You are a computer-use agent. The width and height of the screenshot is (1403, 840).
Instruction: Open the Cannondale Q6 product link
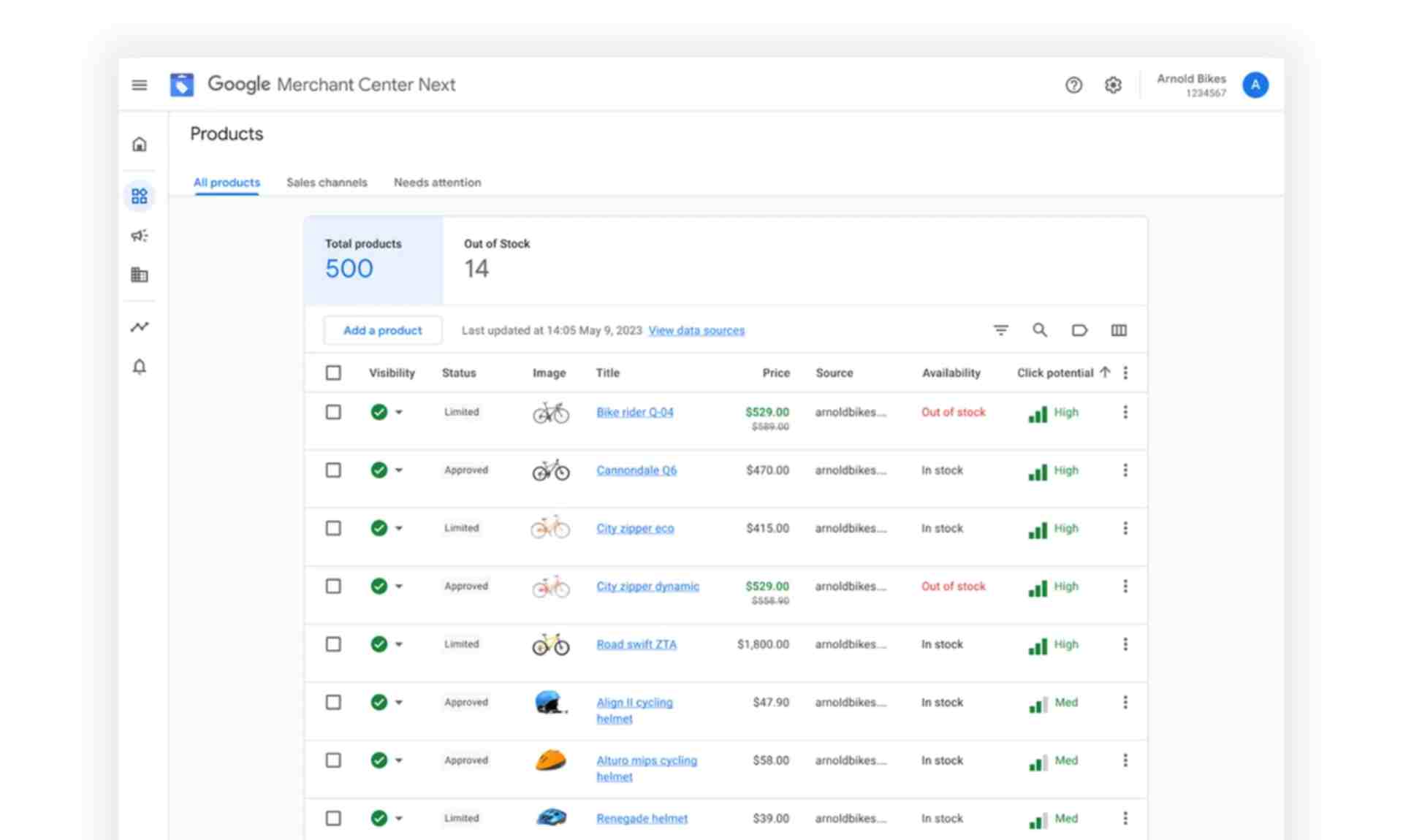(636, 470)
